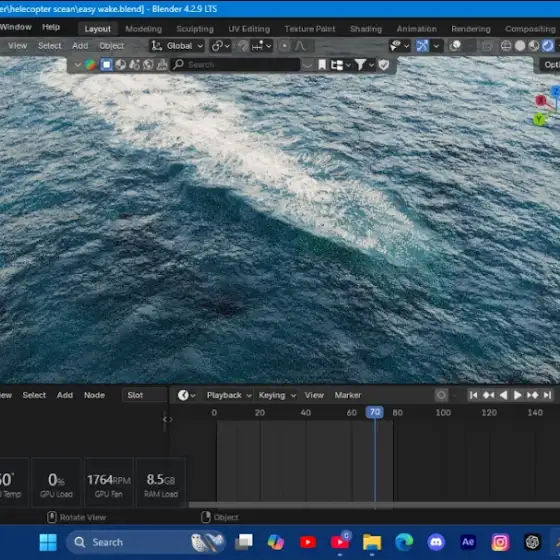560x560 pixels.
Task: Open the viewport Add menu
Action: point(80,46)
